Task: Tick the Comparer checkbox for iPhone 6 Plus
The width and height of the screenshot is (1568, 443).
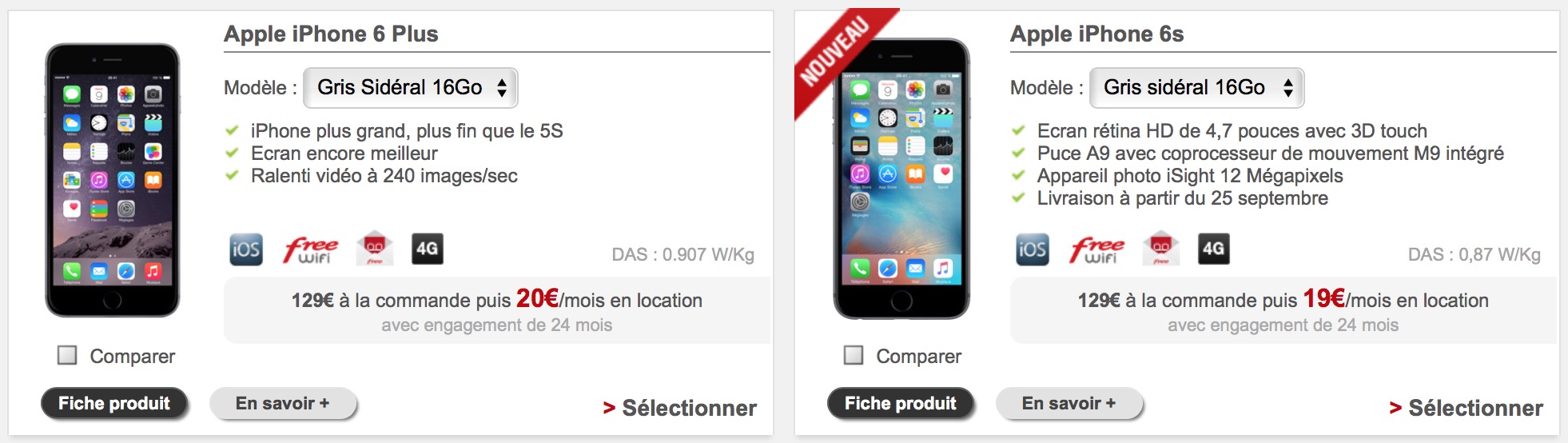Action: pyautogui.click(x=67, y=355)
